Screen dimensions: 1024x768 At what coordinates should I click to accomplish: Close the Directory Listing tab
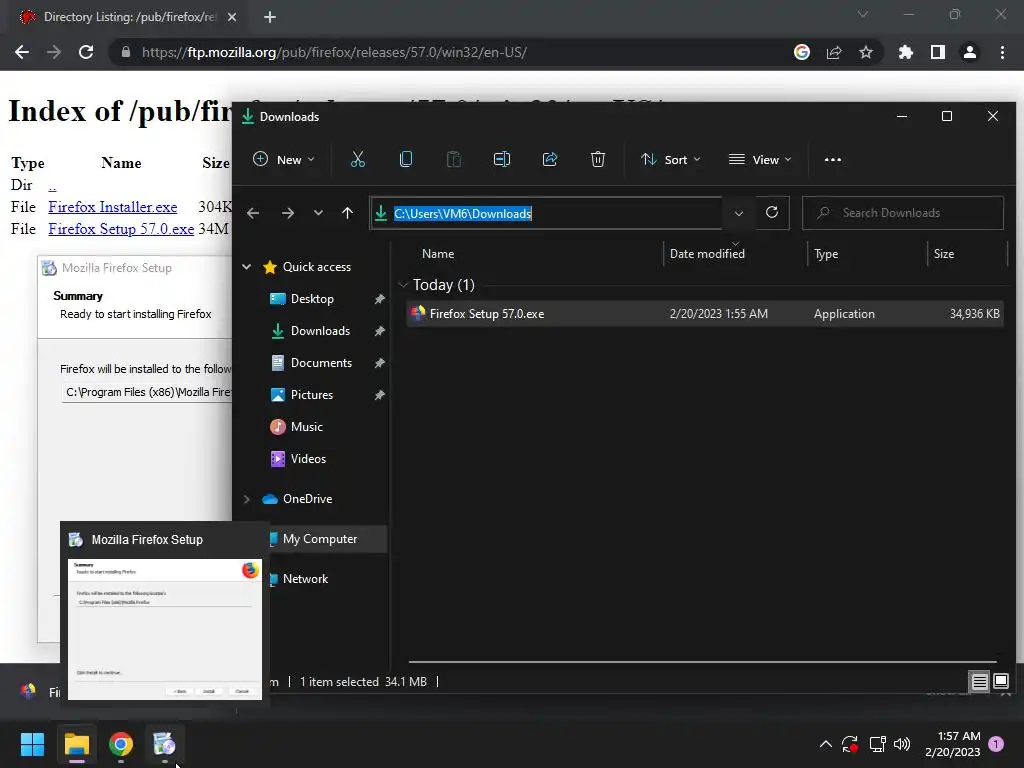(232, 17)
